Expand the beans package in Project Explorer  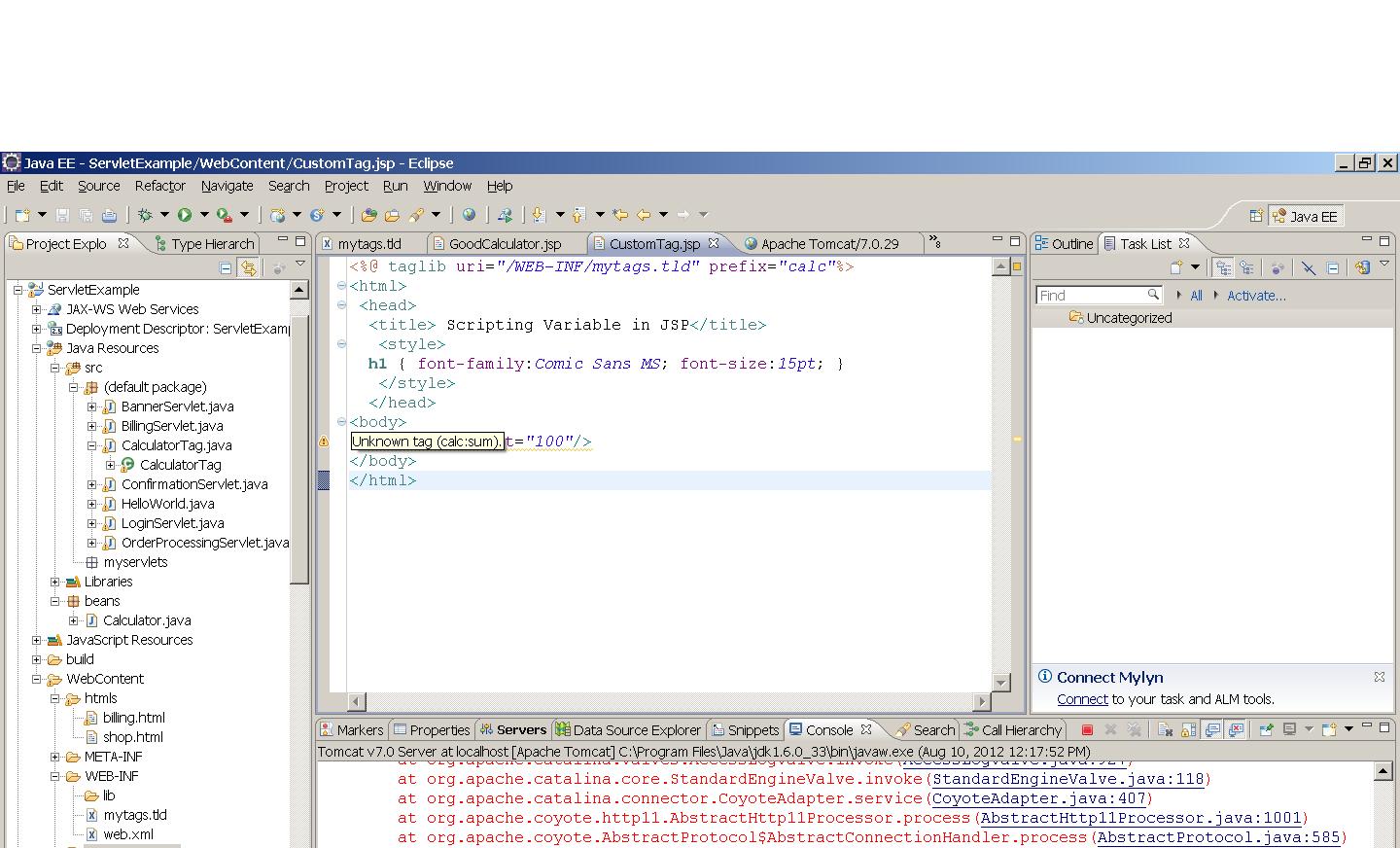point(54,601)
